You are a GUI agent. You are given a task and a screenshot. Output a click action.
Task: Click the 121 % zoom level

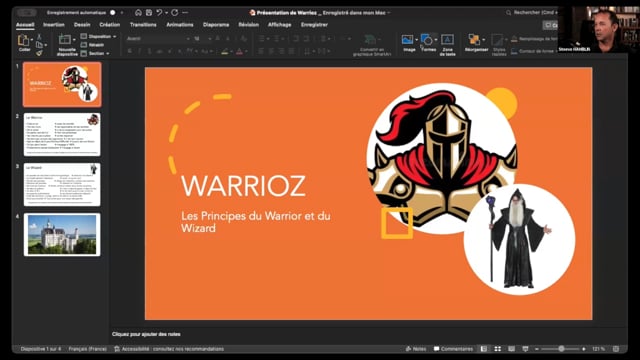click(x=598, y=349)
